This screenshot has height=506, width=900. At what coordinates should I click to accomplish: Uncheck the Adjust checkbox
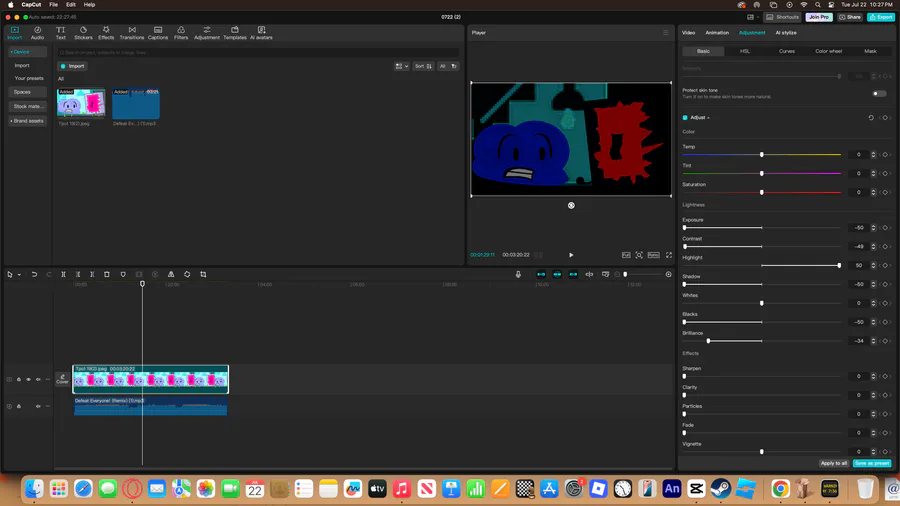point(685,118)
